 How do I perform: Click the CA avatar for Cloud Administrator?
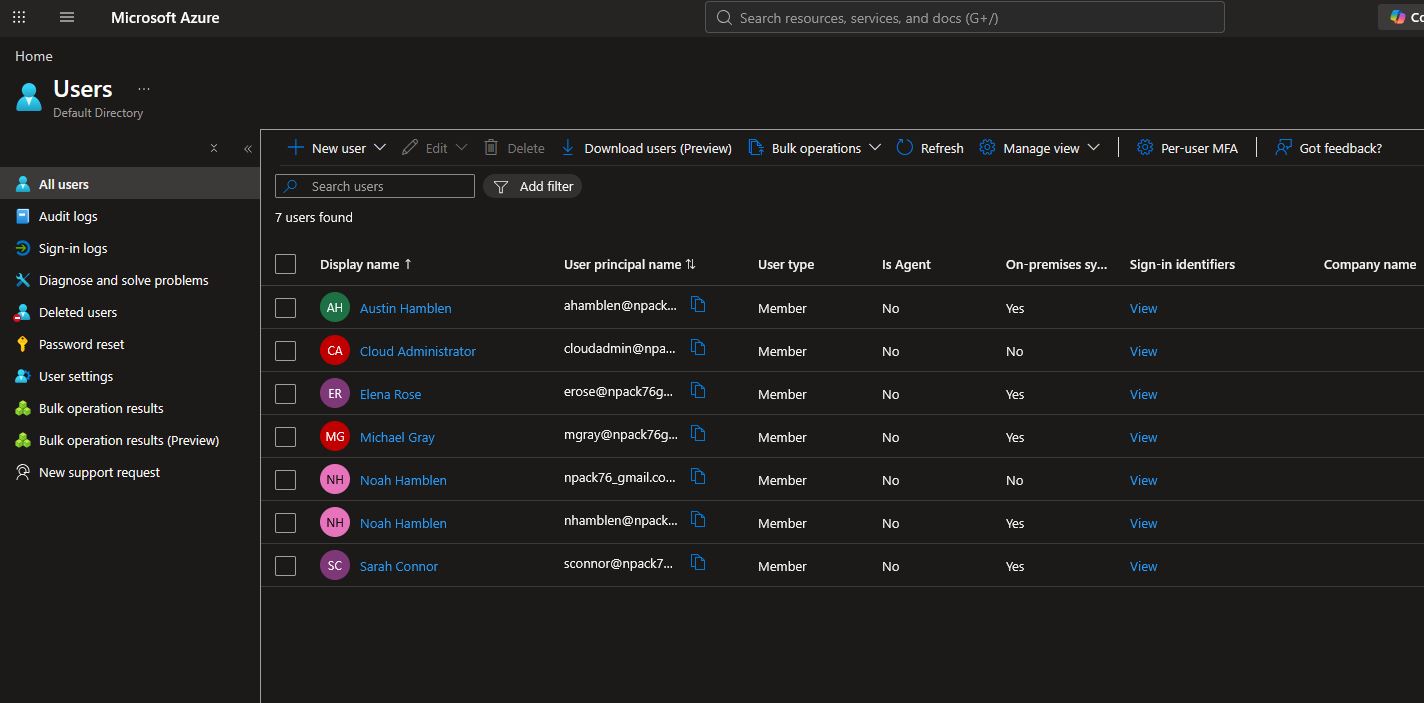point(335,350)
